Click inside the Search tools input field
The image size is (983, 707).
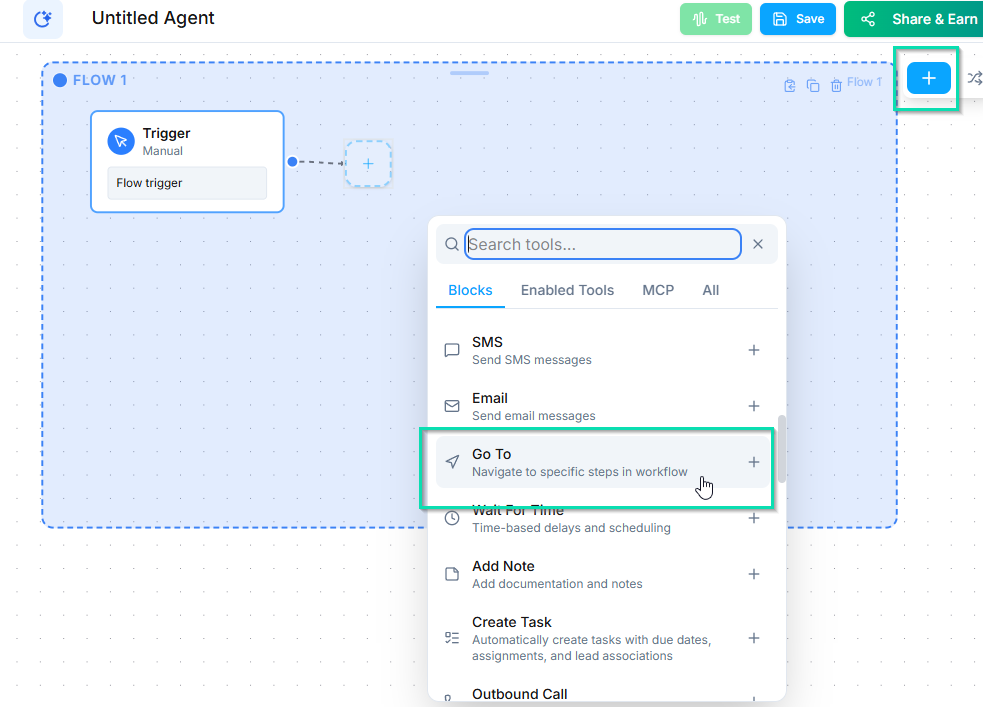(601, 244)
